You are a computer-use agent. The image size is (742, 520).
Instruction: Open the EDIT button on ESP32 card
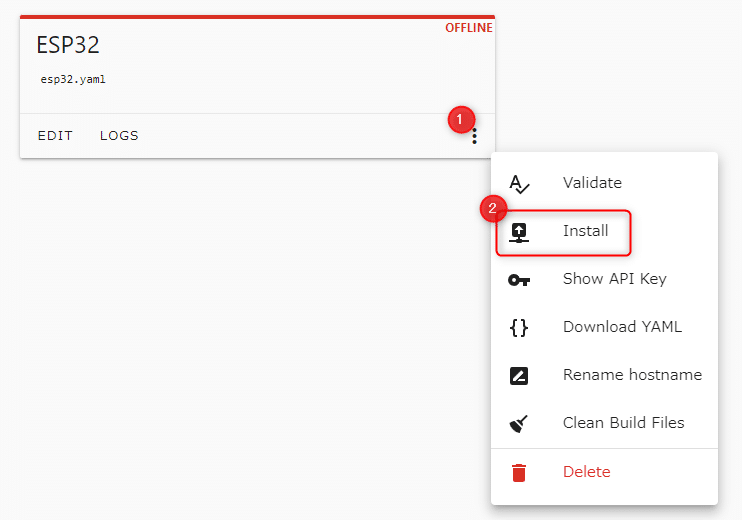[55, 136]
